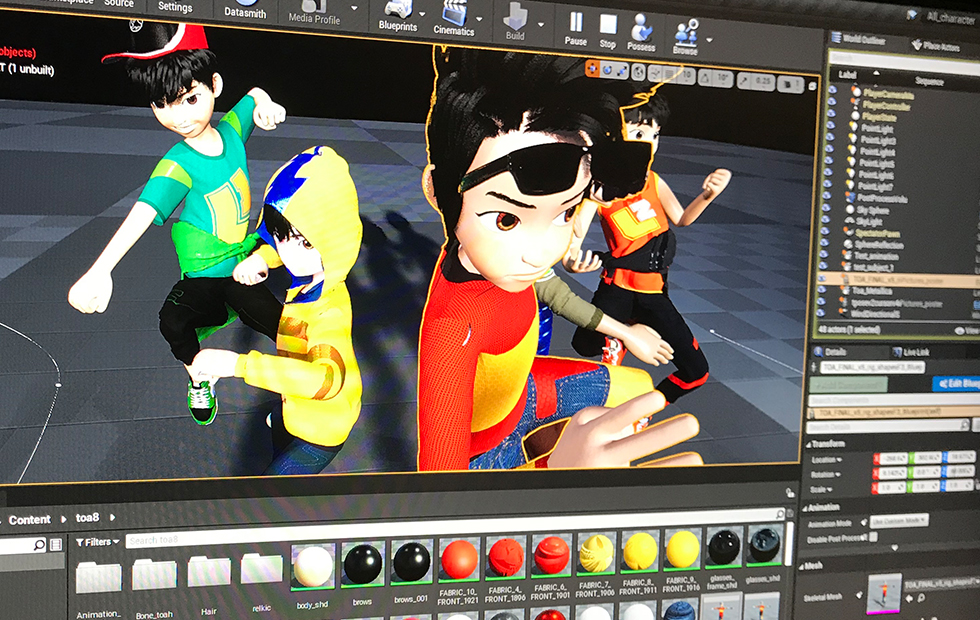Select SpectatorPawn in World Outliner
The width and height of the screenshot is (980, 620).
pos(880,233)
